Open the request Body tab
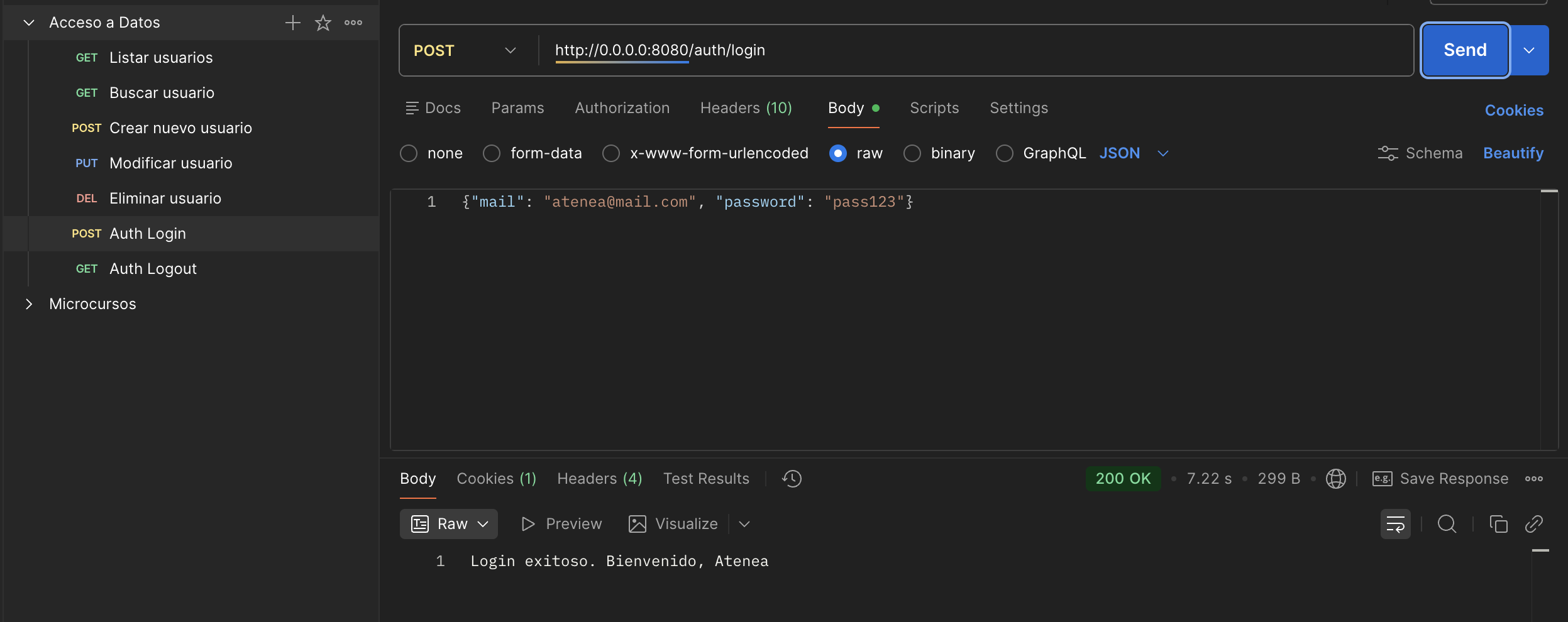Image resolution: width=1568 pixels, height=622 pixels. tap(853, 108)
